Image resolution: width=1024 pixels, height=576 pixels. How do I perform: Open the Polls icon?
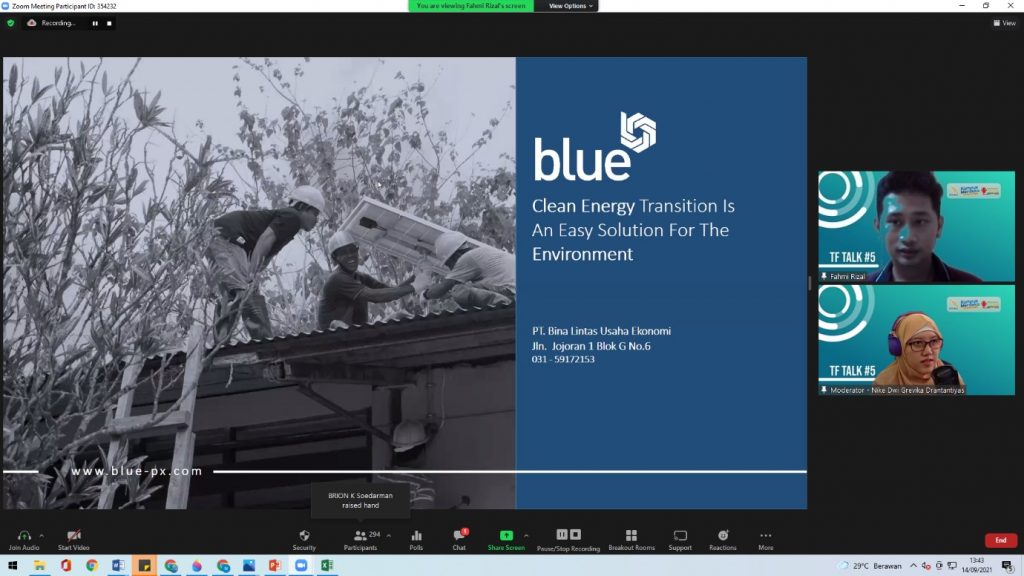(416, 536)
